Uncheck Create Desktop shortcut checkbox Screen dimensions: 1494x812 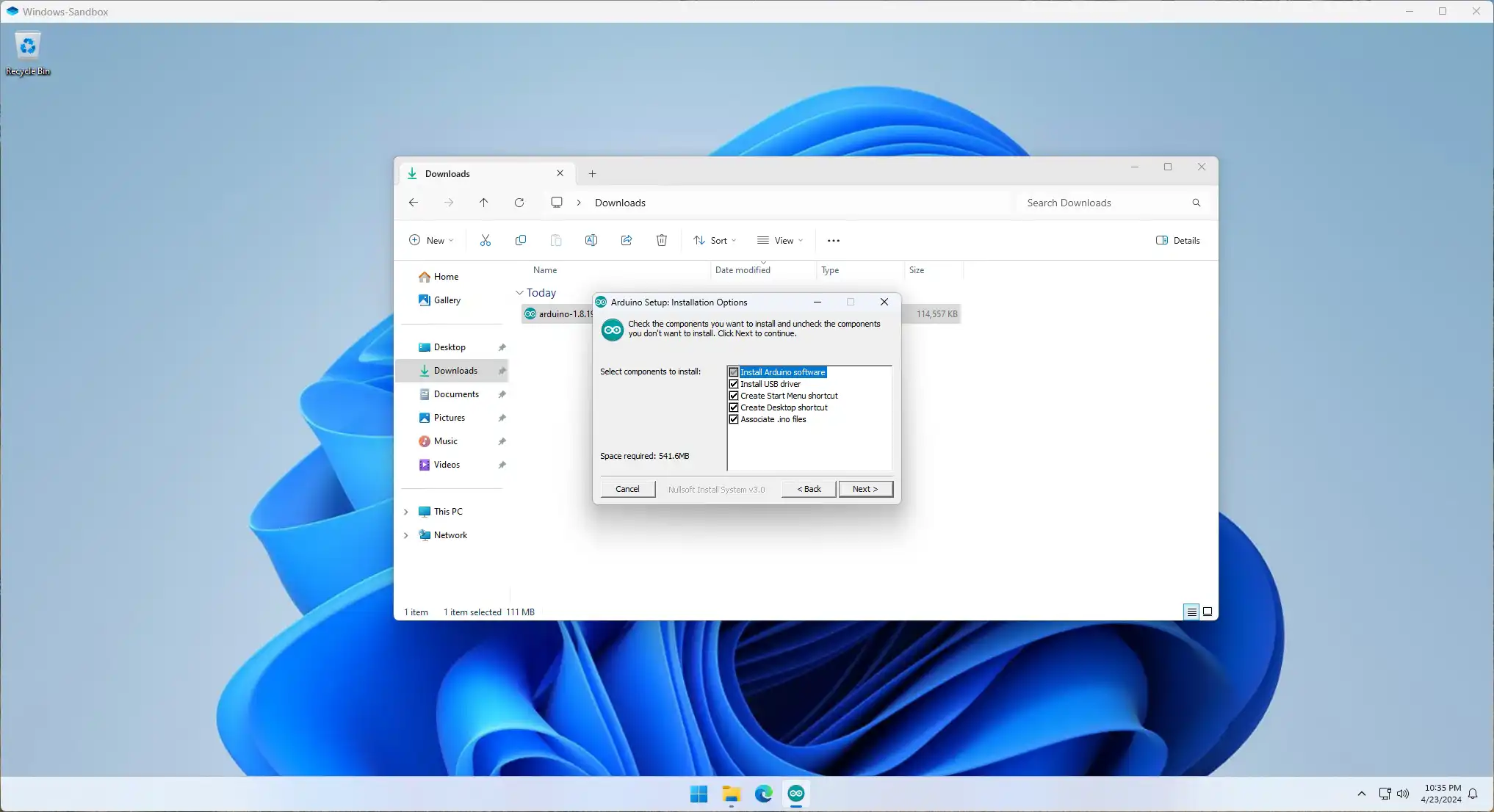[x=733, y=407]
